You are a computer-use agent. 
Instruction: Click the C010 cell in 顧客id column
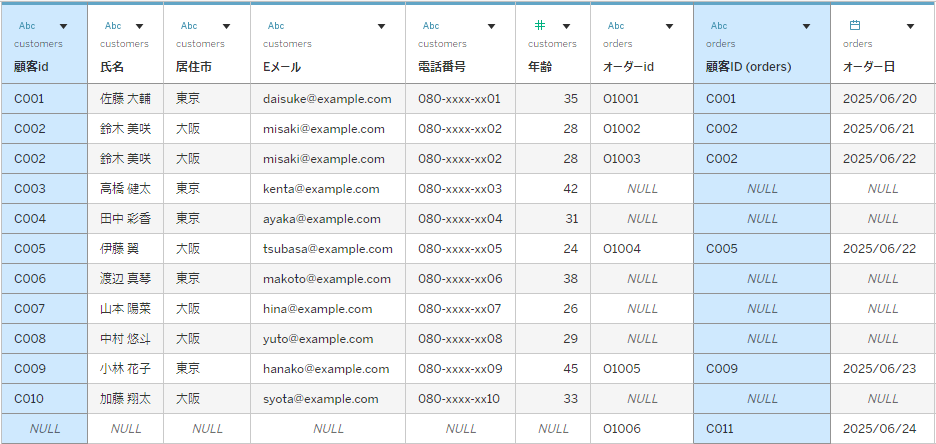(x=44, y=399)
